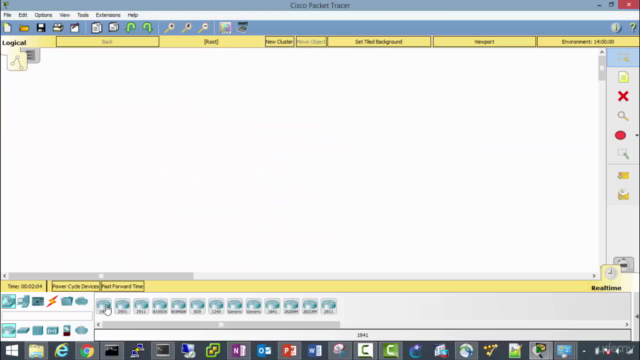The height and width of the screenshot is (360, 640).
Task: Click the Copy toolbar icon
Action: (96, 28)
